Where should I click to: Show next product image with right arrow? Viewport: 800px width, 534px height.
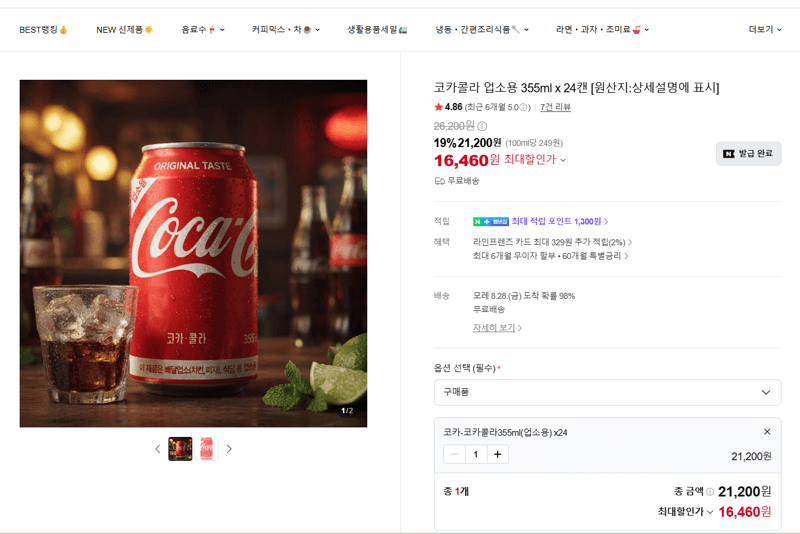coord(229,449)
